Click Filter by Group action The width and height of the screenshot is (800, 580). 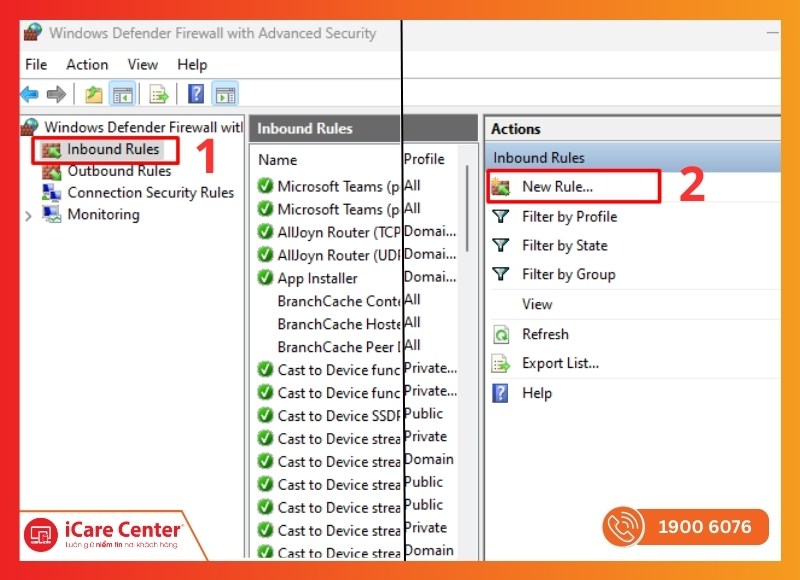(x=569, y=275)
